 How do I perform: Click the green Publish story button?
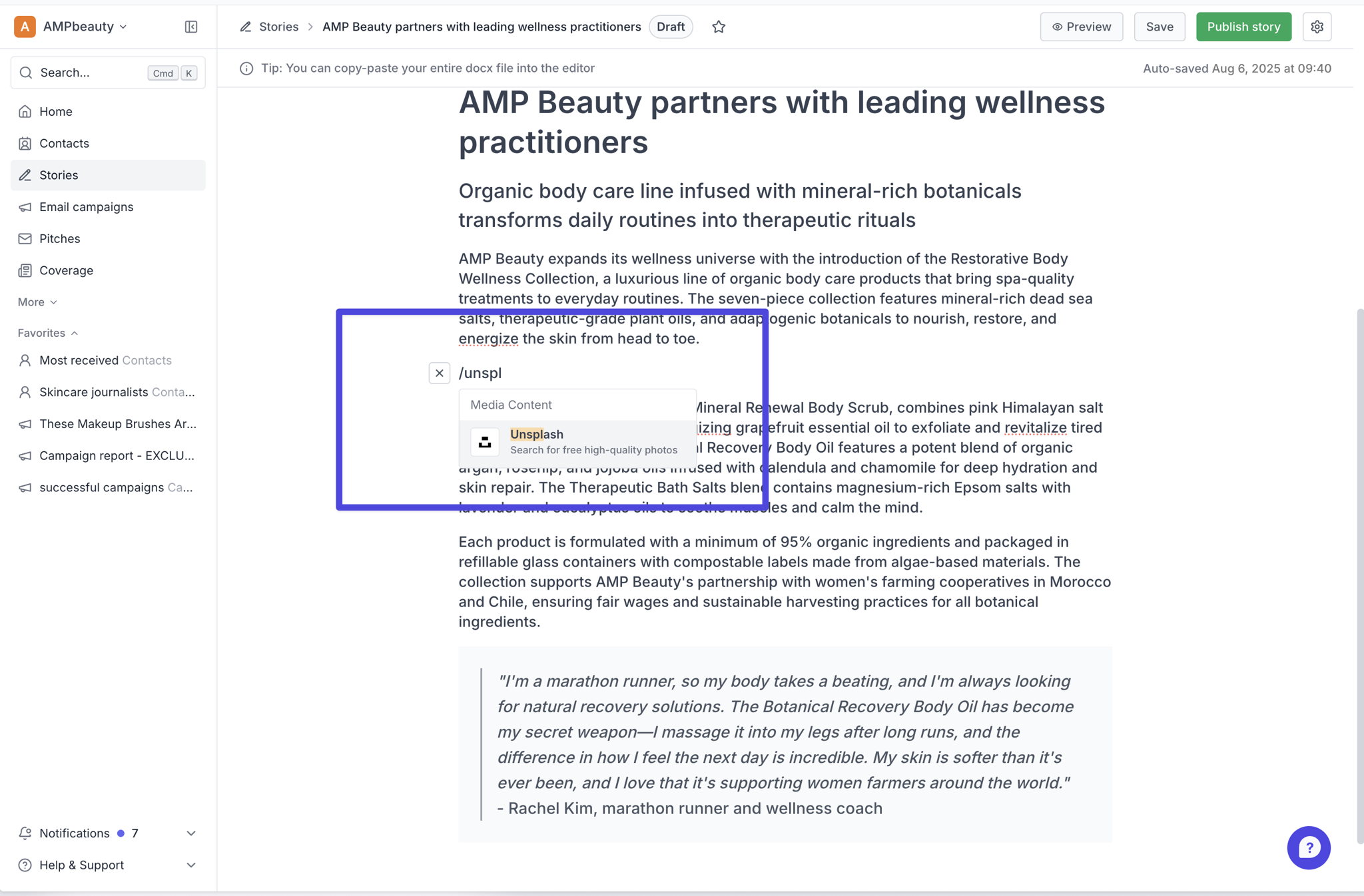pos(1243,27)
